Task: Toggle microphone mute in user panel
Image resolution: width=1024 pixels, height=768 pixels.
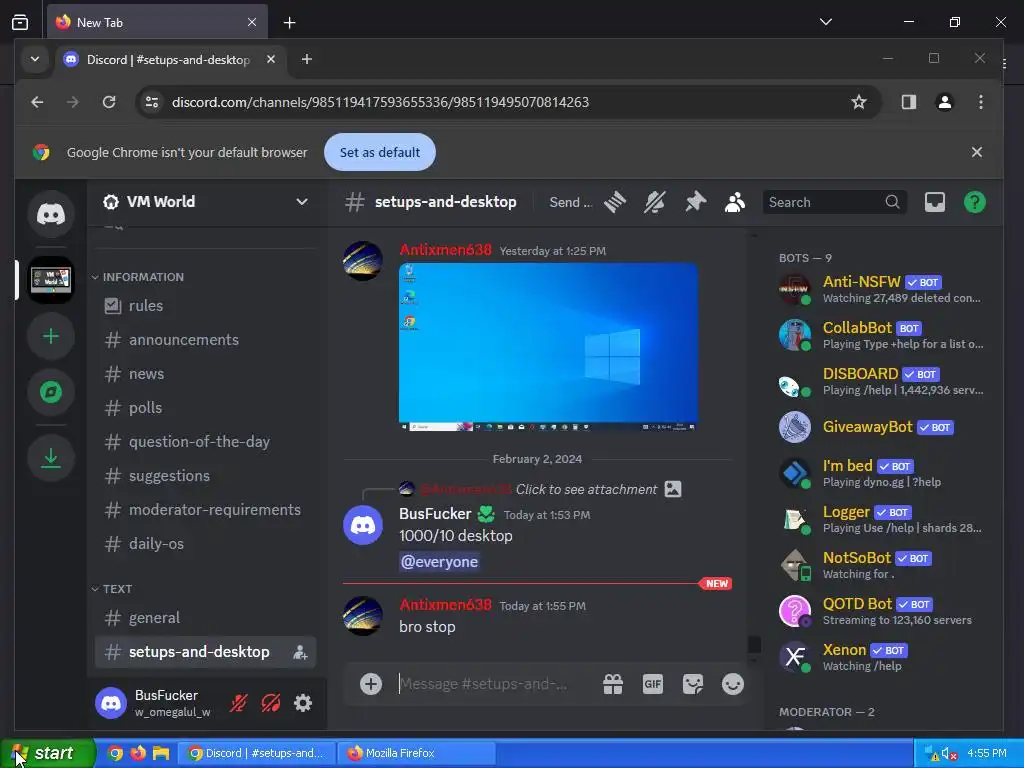Action: click(238, 703)
